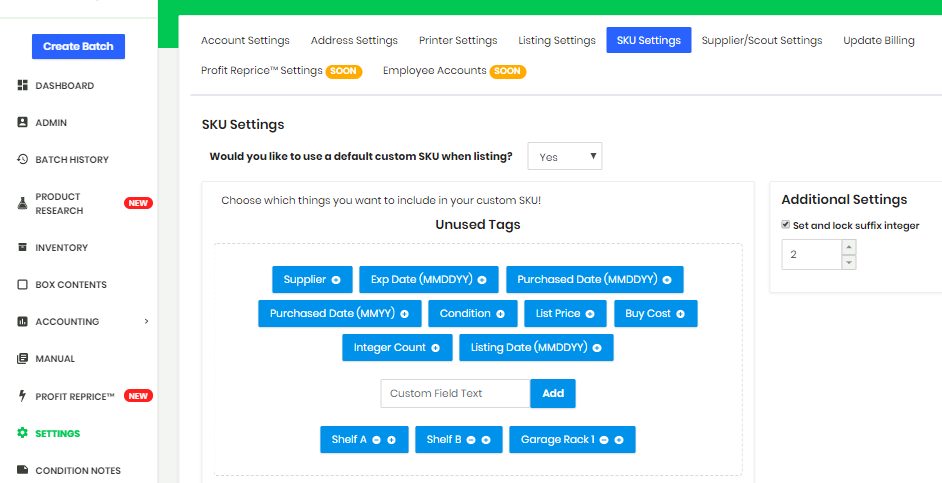The image size is (942, 483).
Task: Click the Add custom field button
Action: click(553, 393)
